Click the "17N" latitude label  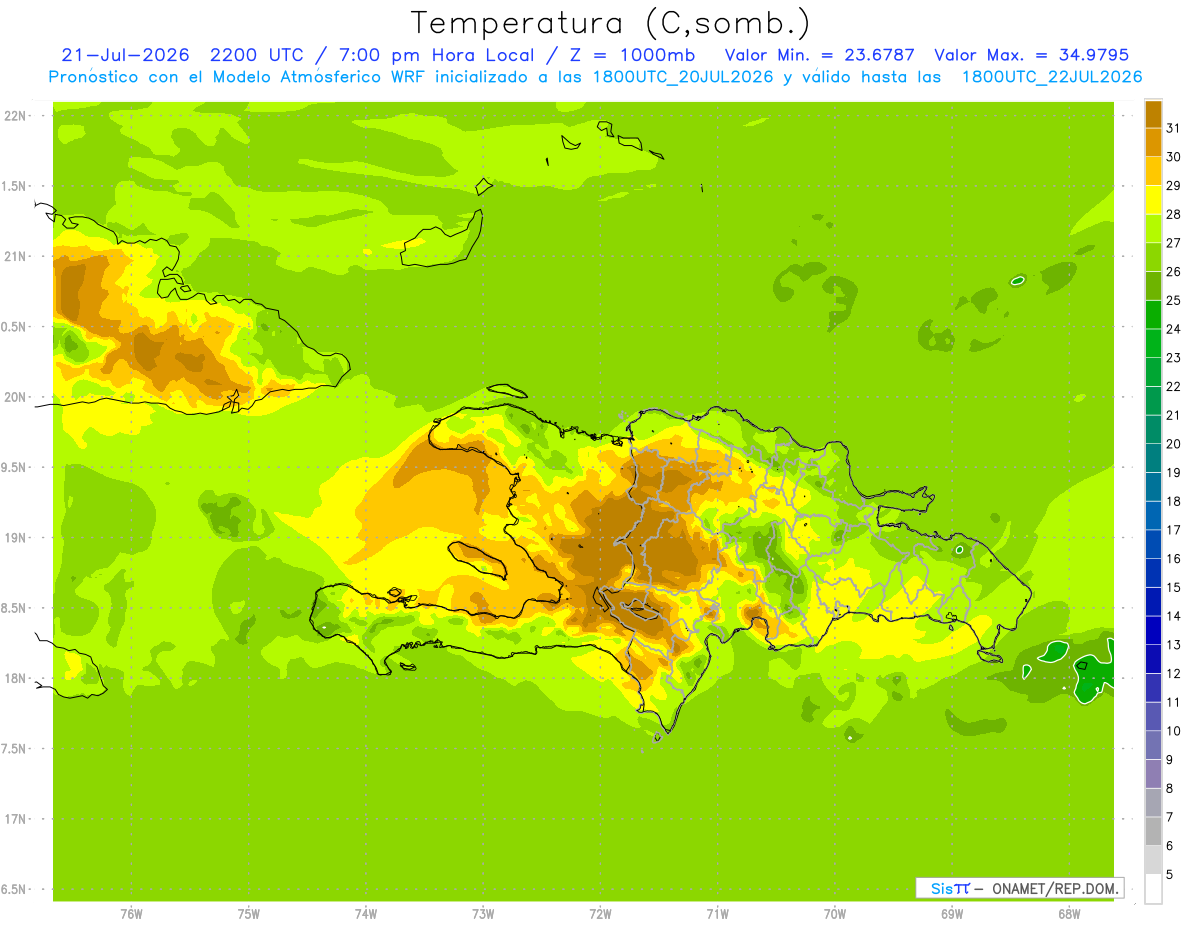tap(16, 819)
